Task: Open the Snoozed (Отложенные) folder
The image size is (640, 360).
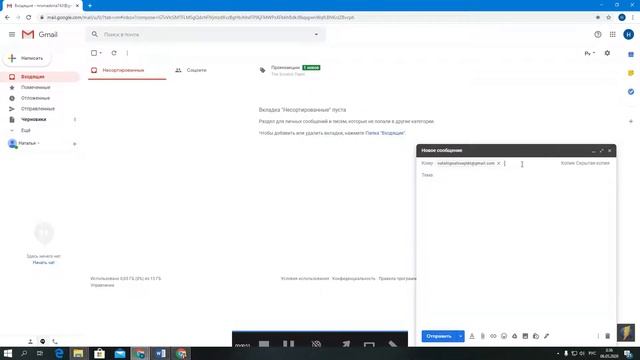Action: [35, 98]
